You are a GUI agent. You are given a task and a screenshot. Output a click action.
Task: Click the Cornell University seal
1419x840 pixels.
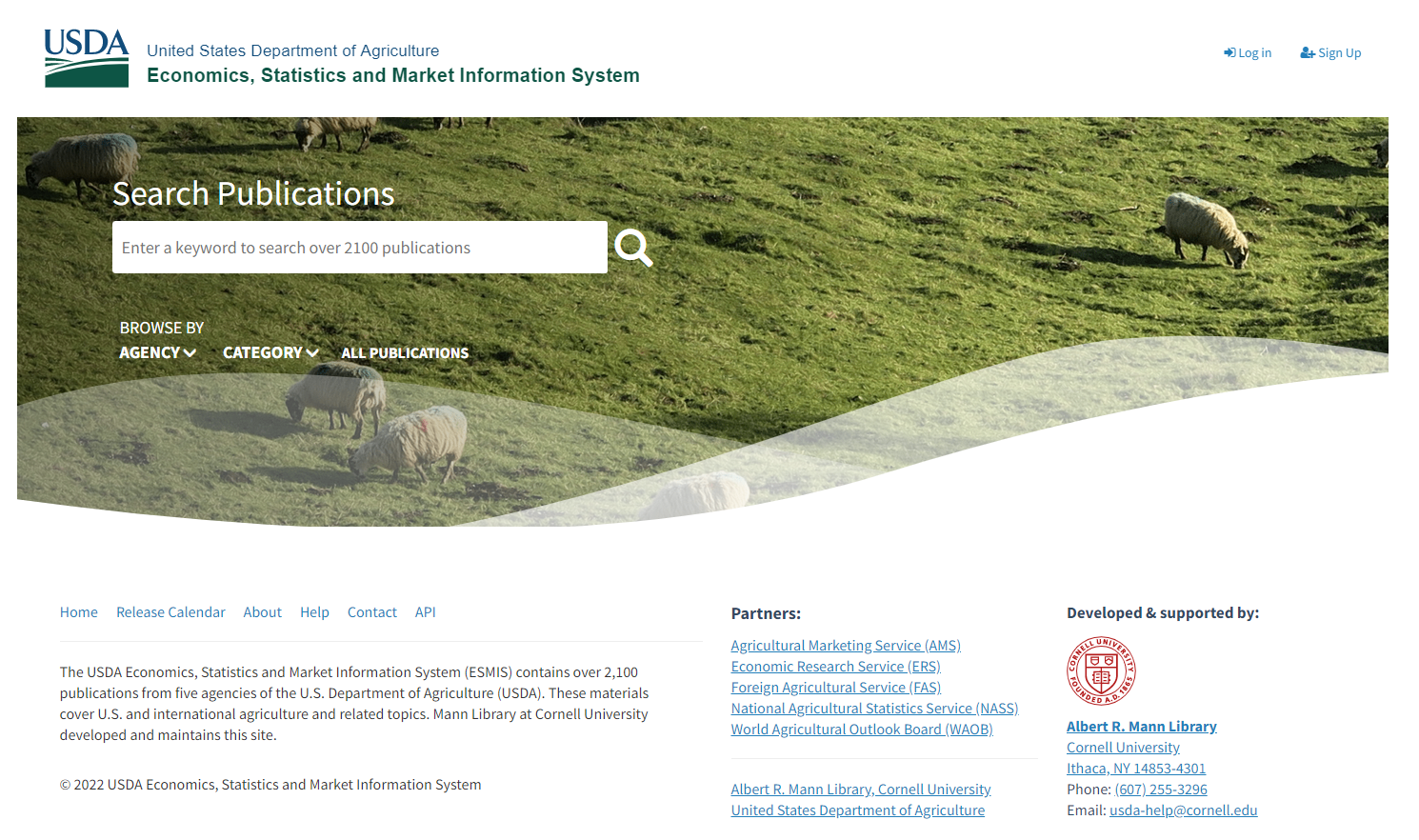1101,670
